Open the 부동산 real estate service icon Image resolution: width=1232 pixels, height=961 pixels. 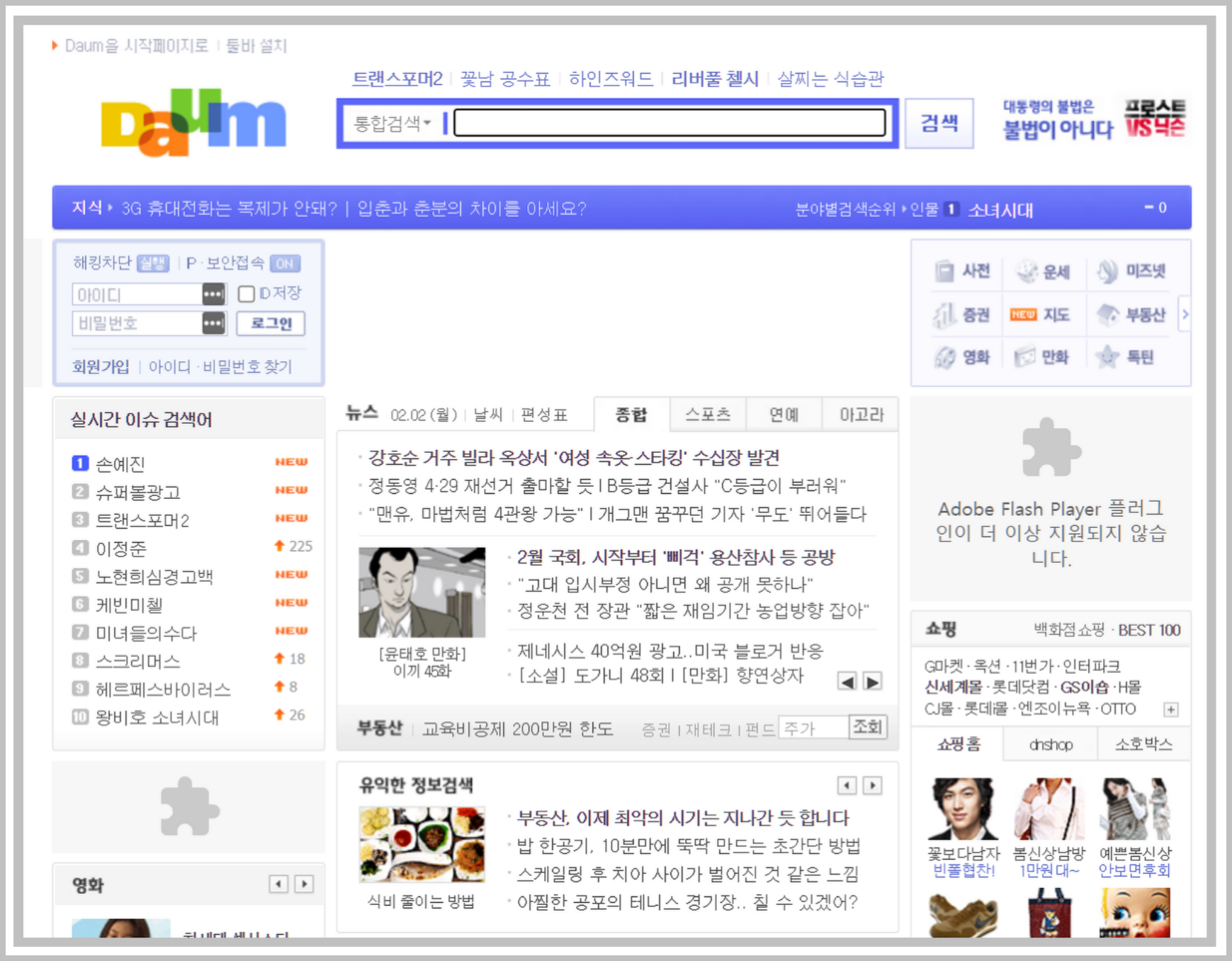pyautogui.click(x=1131, y=315)
